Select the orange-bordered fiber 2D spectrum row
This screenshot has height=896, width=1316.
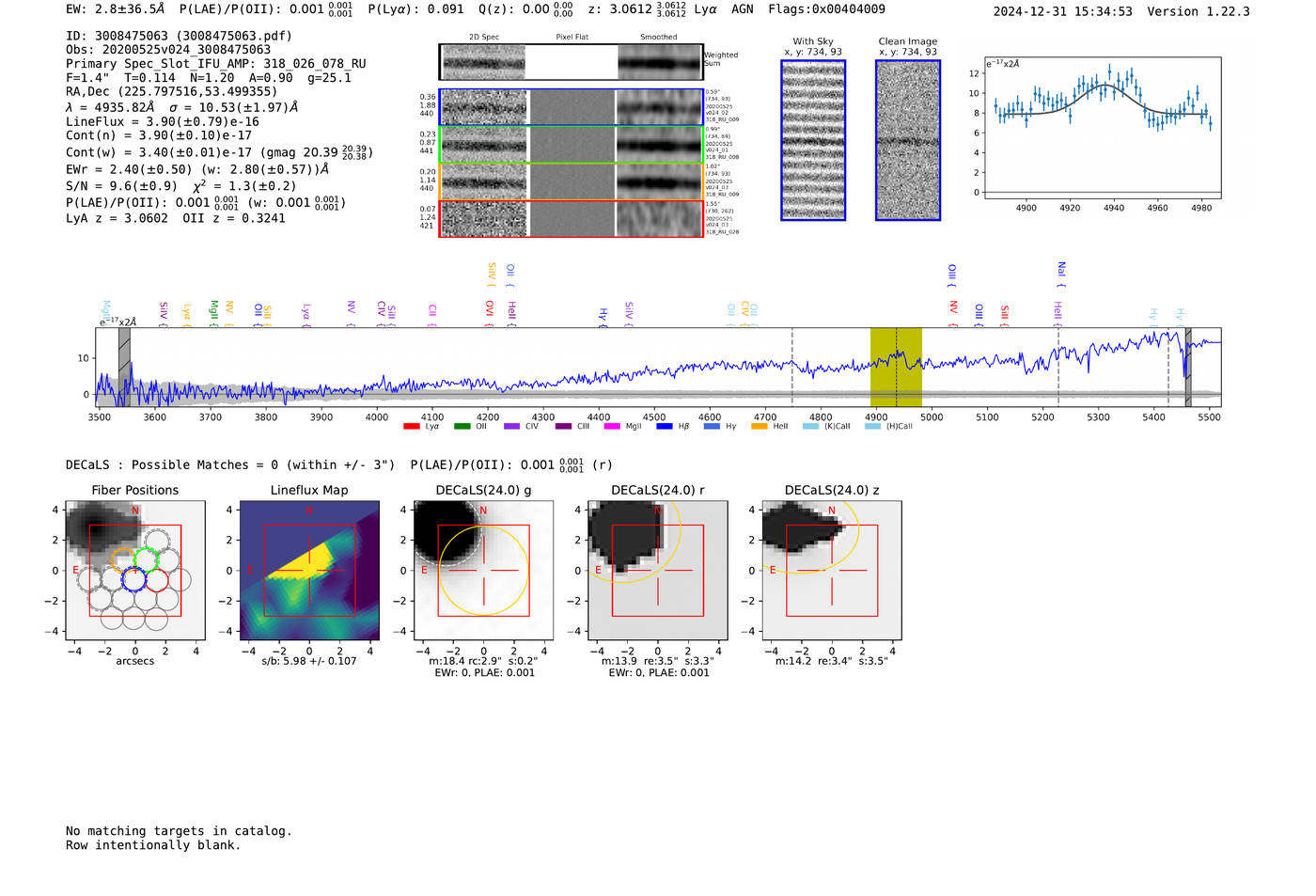572,181
